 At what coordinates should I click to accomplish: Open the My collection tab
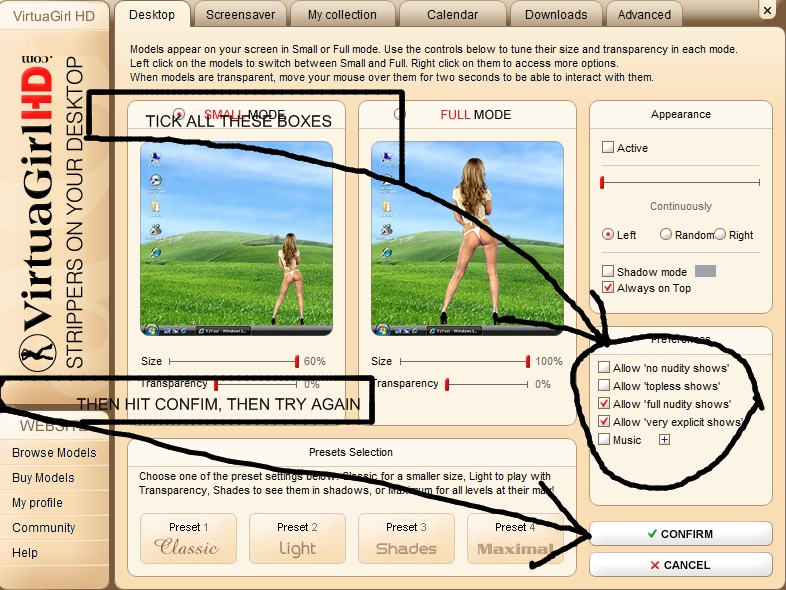(x=342, y=15)
